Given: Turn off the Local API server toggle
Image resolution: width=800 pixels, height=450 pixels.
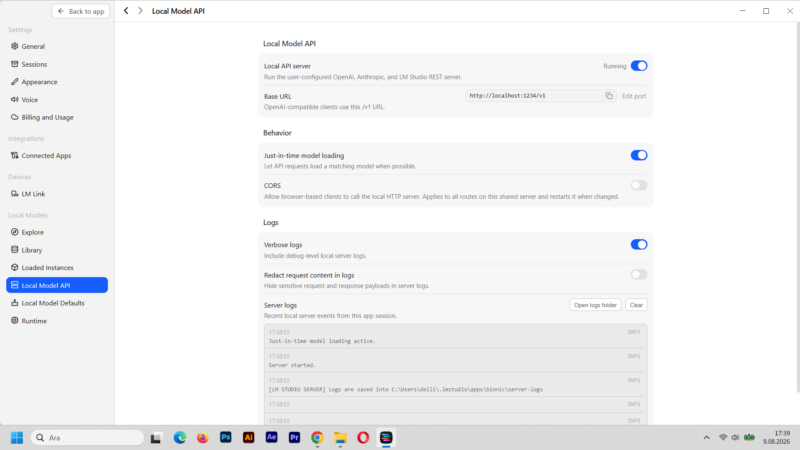Looking at the screenshot, I should pos(639,66).
